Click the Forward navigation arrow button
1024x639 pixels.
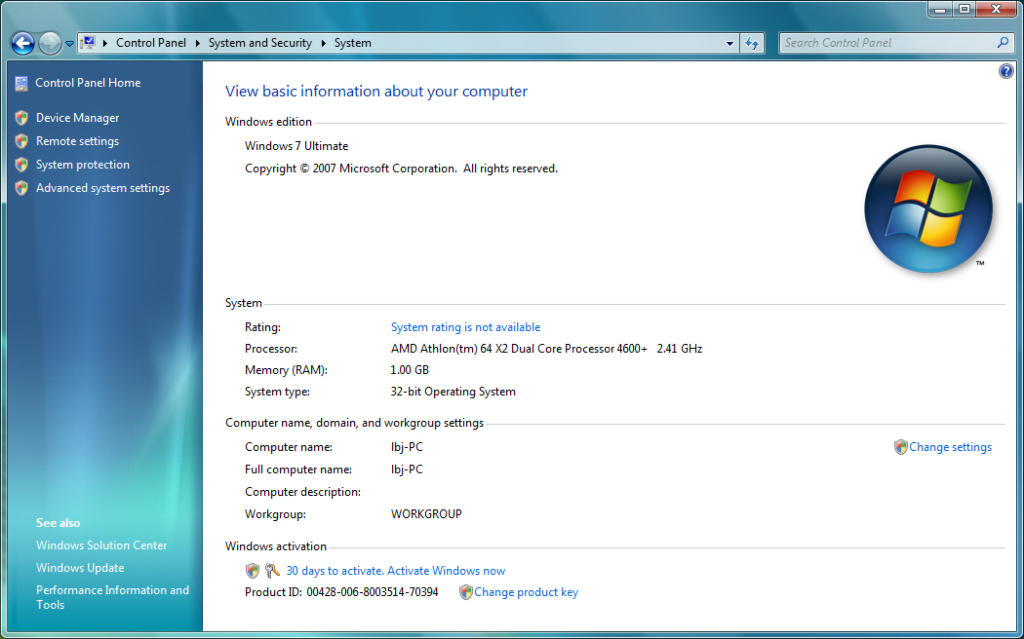[x=50, y=43]
